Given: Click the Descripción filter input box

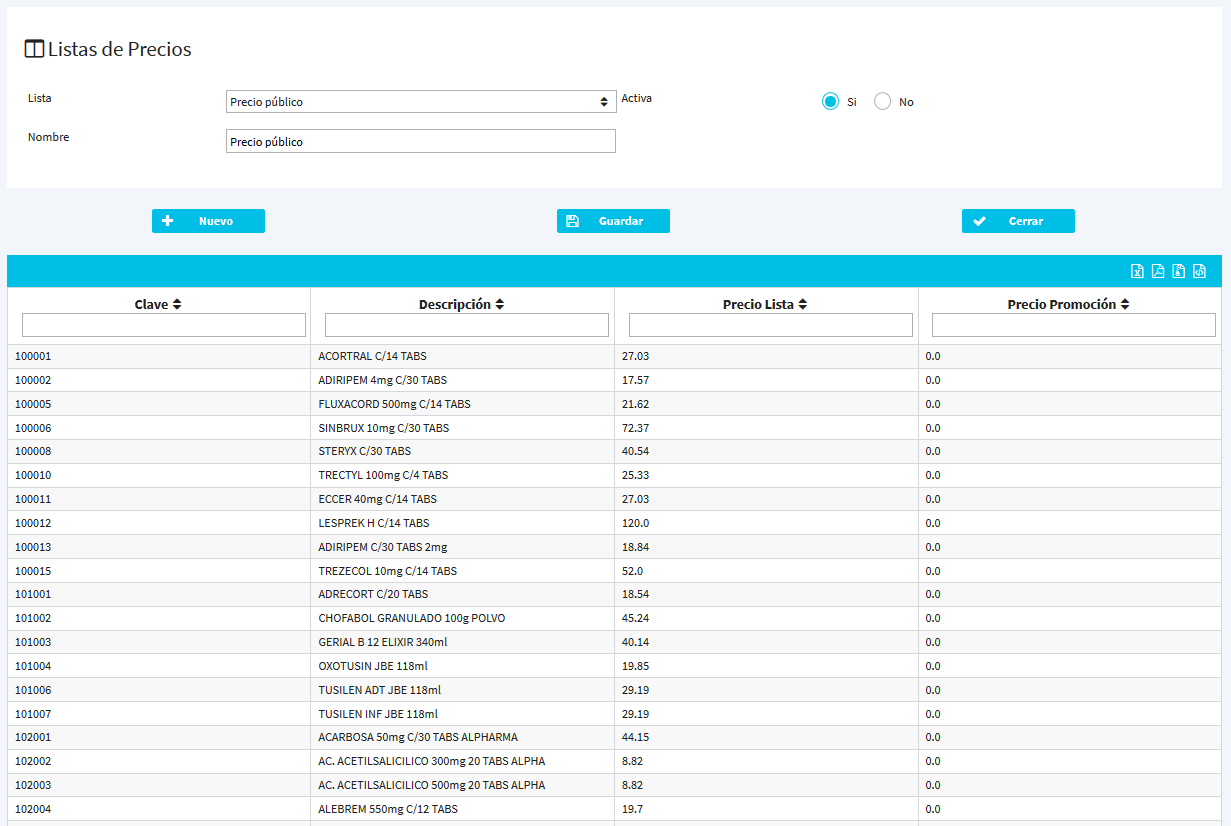Looking at the screenshot, I should pyautogui.click(x=467, y=325).
